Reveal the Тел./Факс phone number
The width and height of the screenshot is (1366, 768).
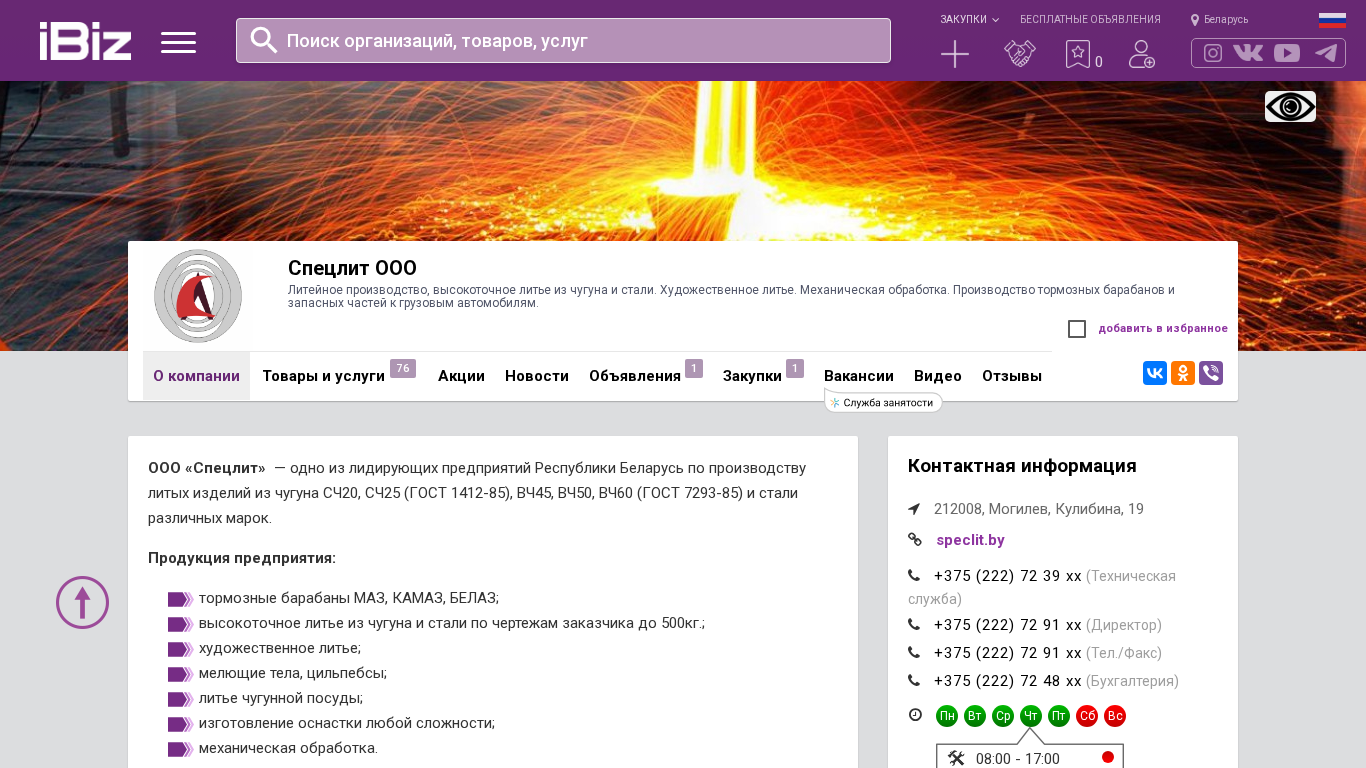point(1008,653)
